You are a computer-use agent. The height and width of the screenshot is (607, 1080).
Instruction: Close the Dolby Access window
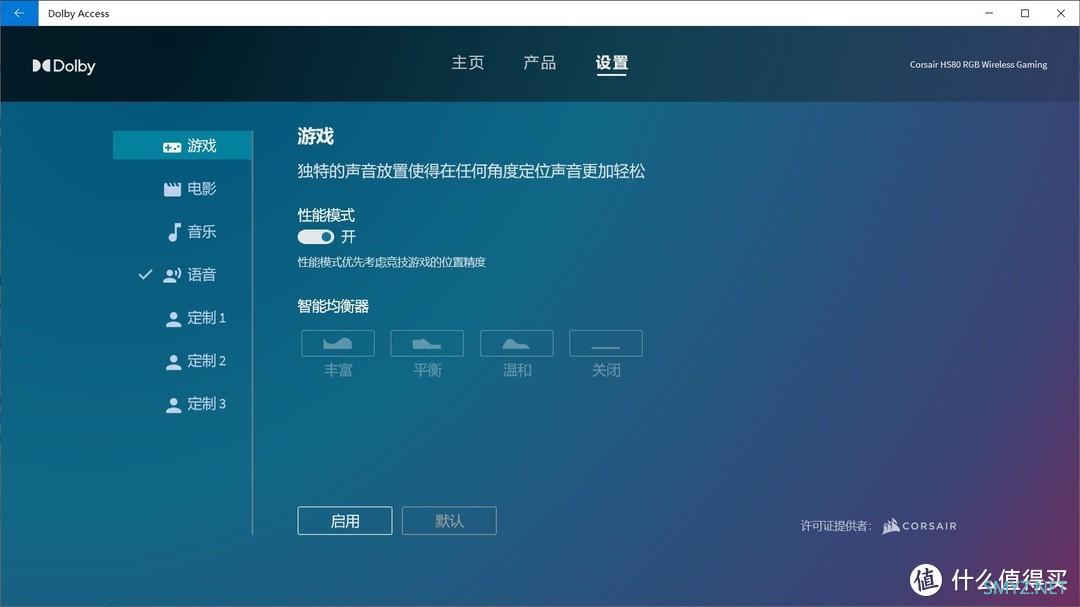click(x=1061, y=13)
